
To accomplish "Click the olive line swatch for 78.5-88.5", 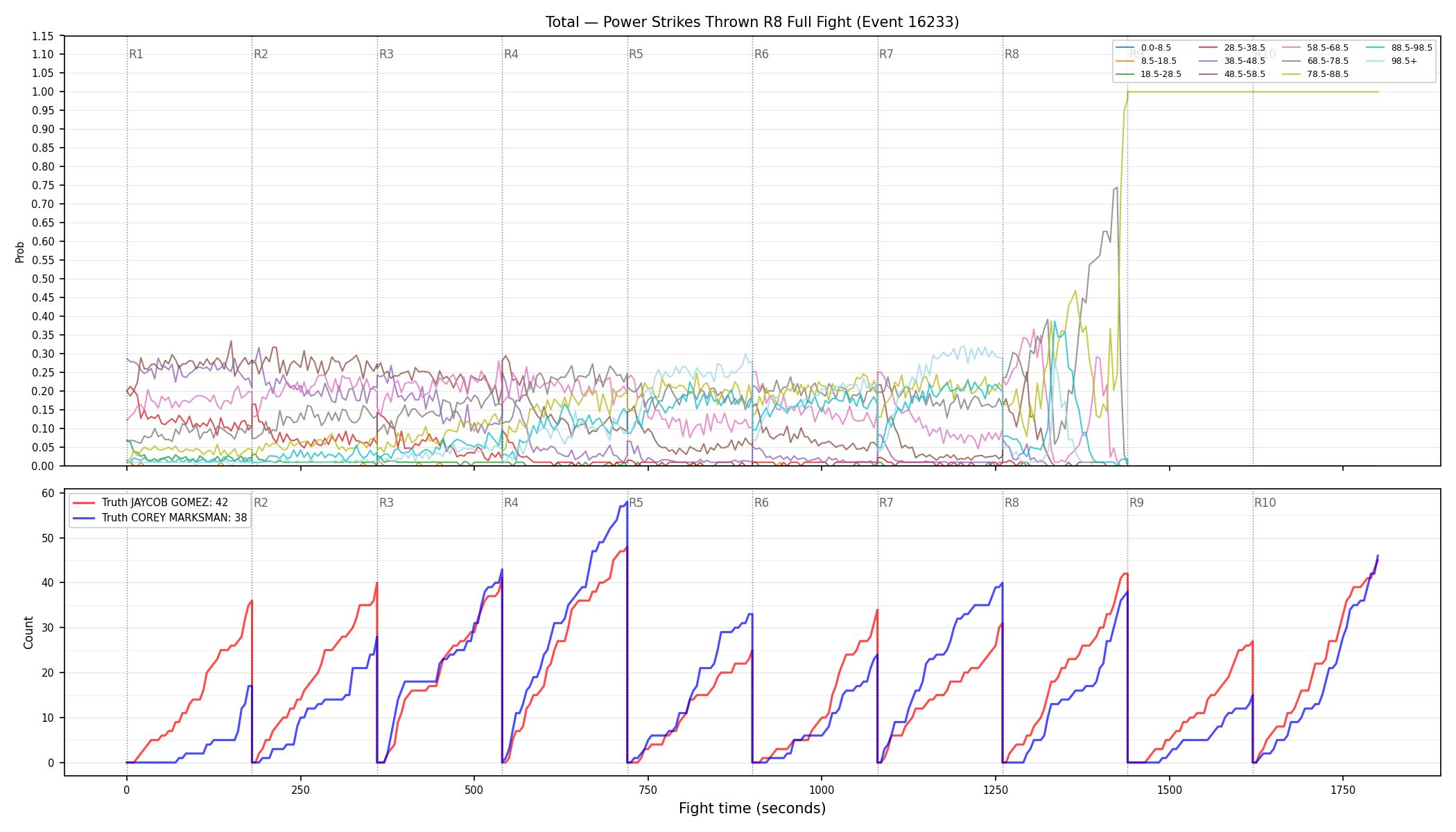I will tap(1292, 74).
